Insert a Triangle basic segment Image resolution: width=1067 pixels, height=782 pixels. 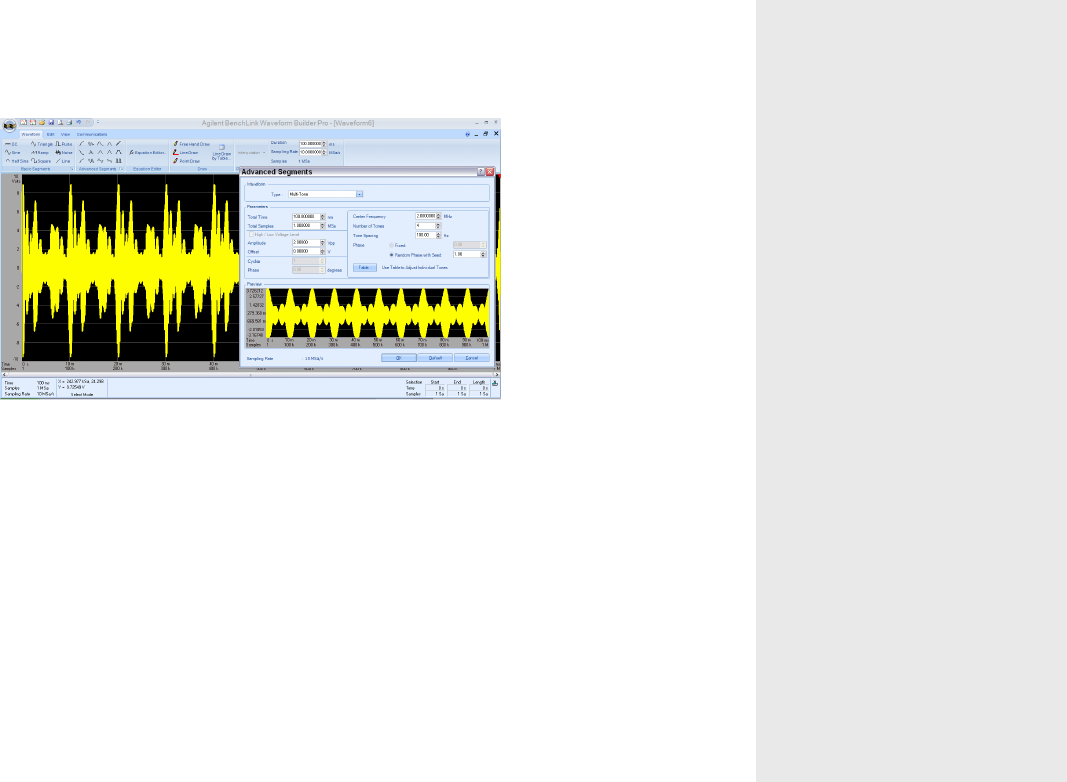tap(42, 144)
